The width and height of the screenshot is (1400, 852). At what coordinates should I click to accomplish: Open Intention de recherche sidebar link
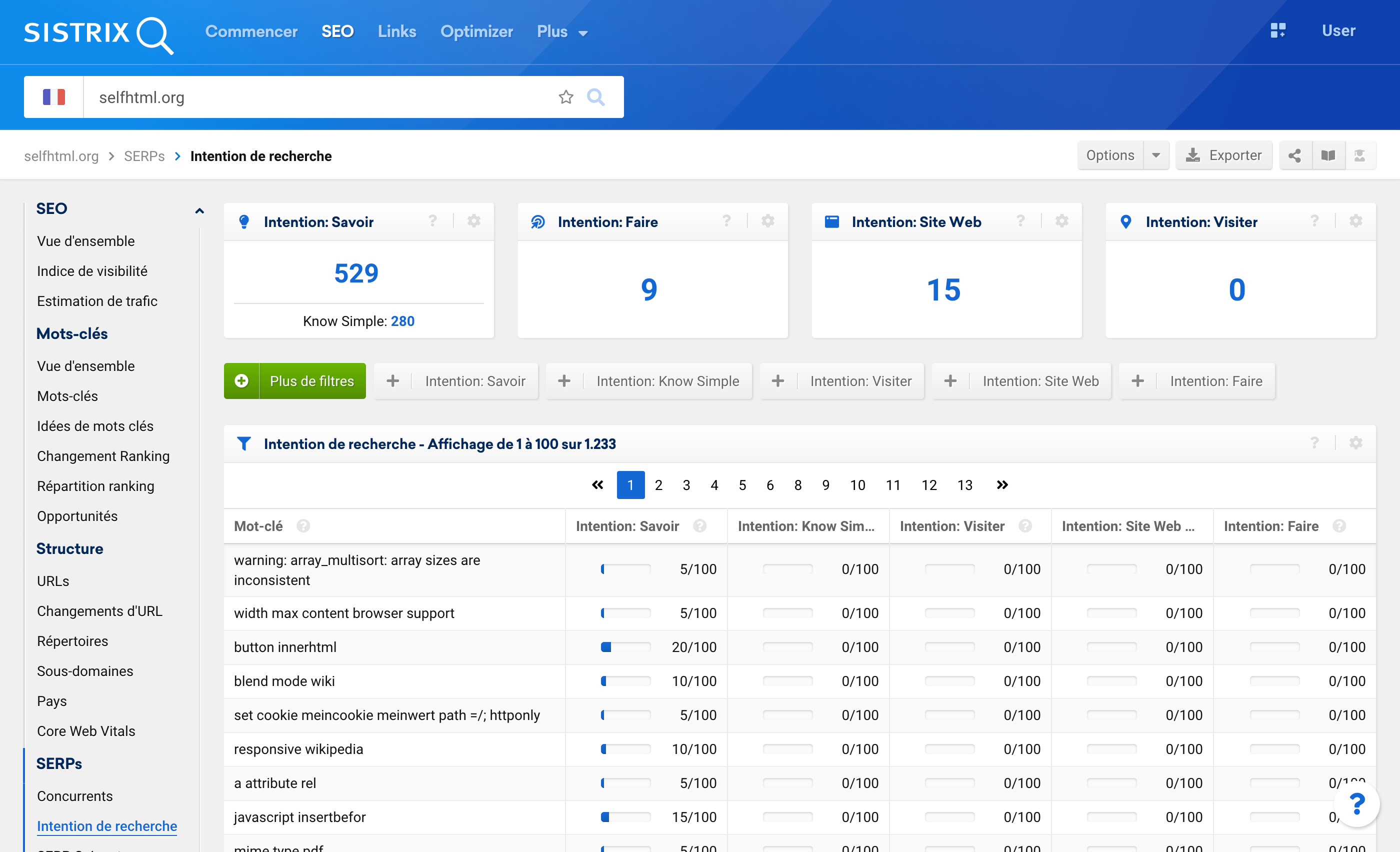click(x=107, y=826)
